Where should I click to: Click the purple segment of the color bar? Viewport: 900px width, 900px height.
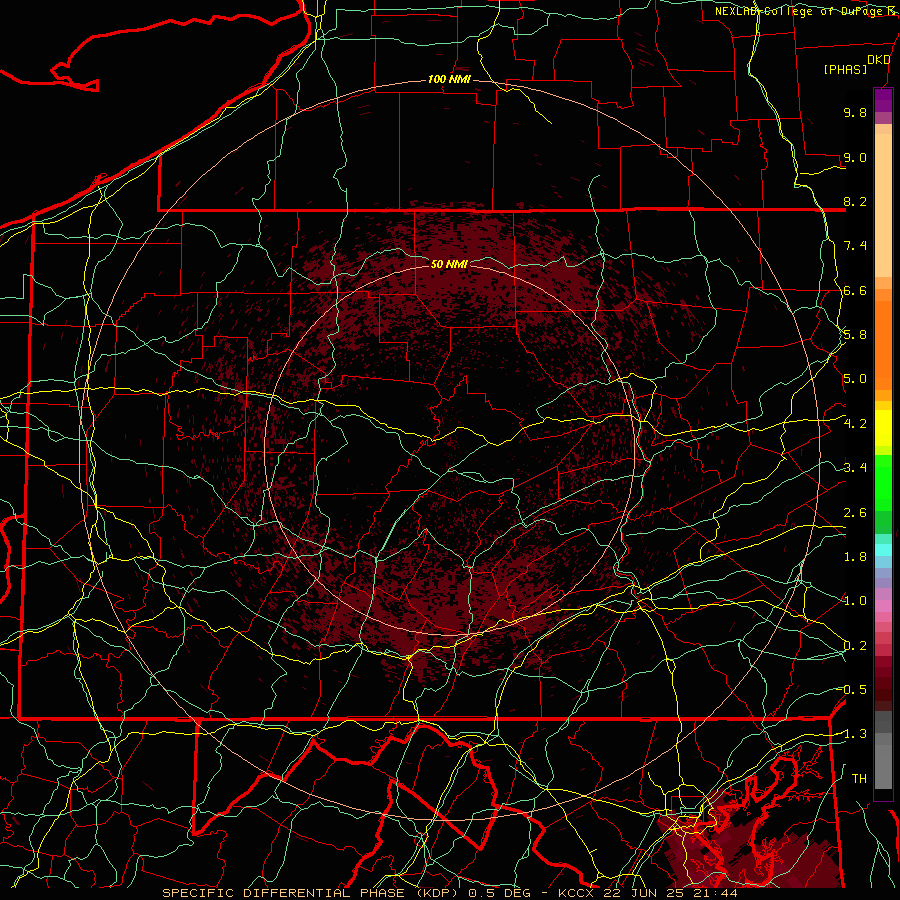(x=883, y=100)
